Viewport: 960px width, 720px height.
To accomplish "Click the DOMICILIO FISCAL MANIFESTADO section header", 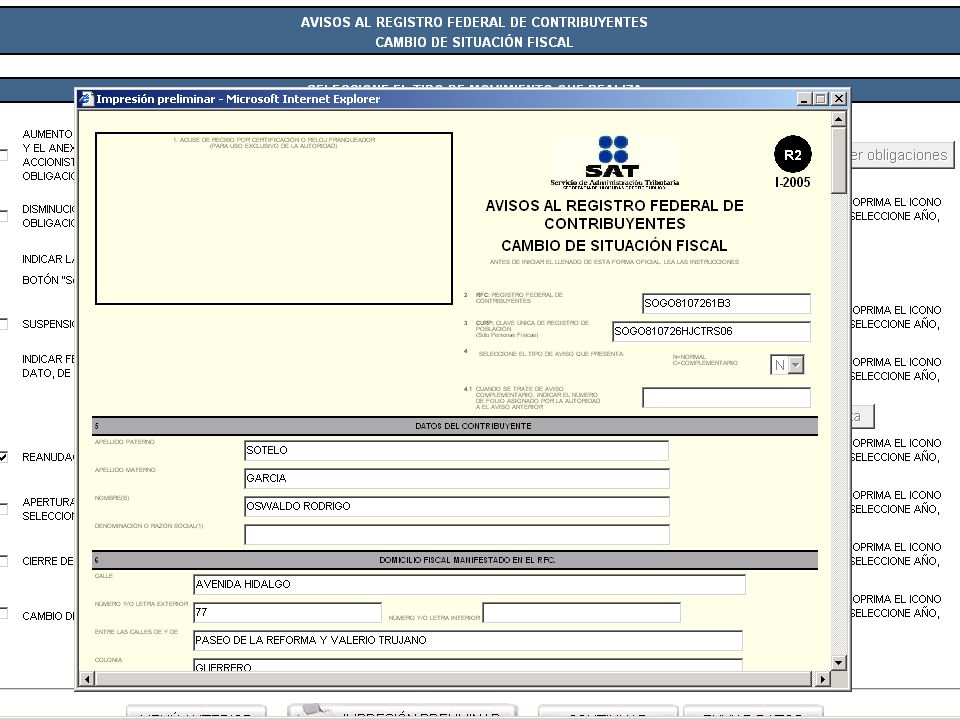I will (x=455, y=560).
